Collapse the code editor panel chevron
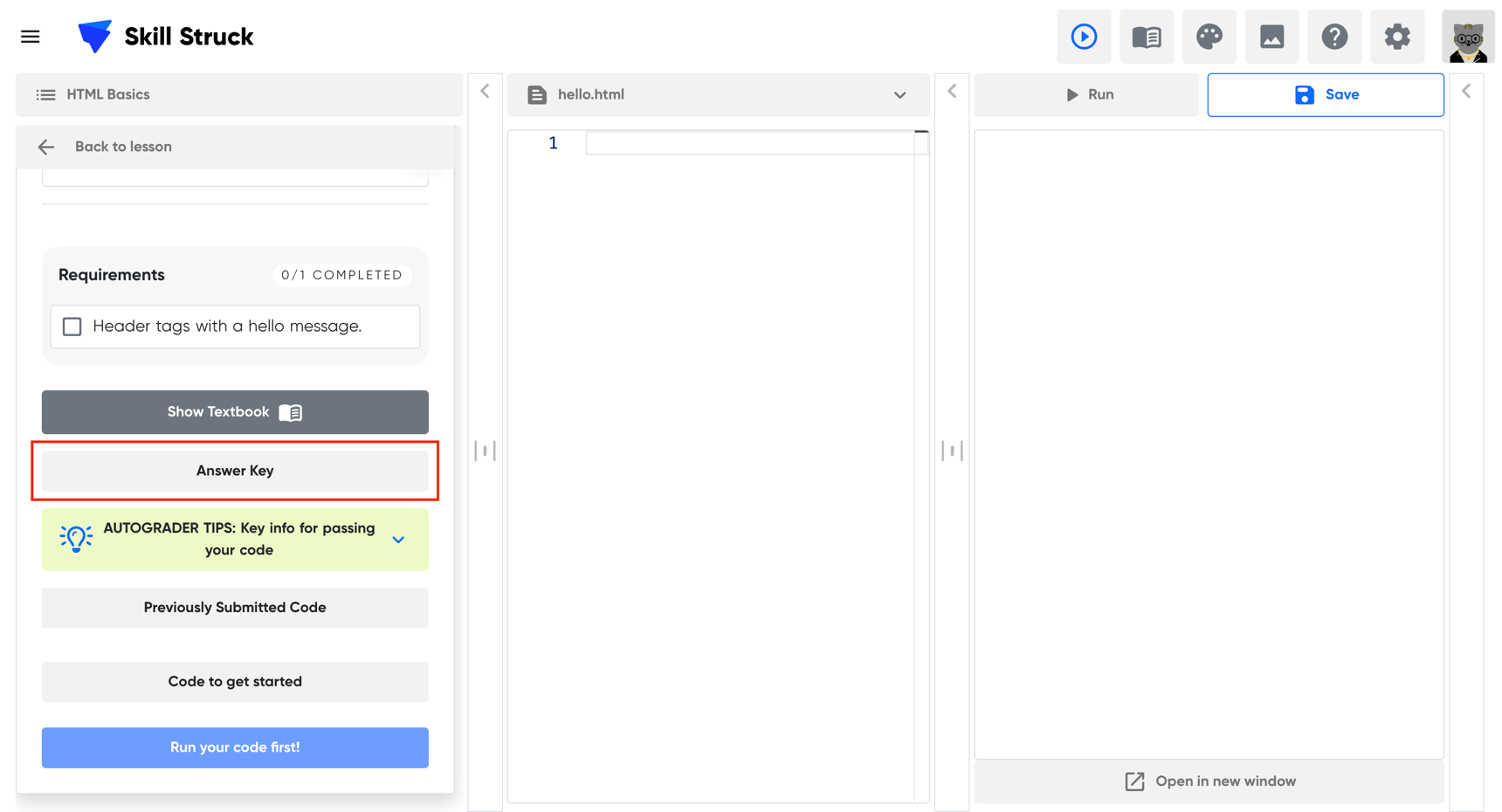The height and width of the screenshot is (812, 1502). [952, 92]
